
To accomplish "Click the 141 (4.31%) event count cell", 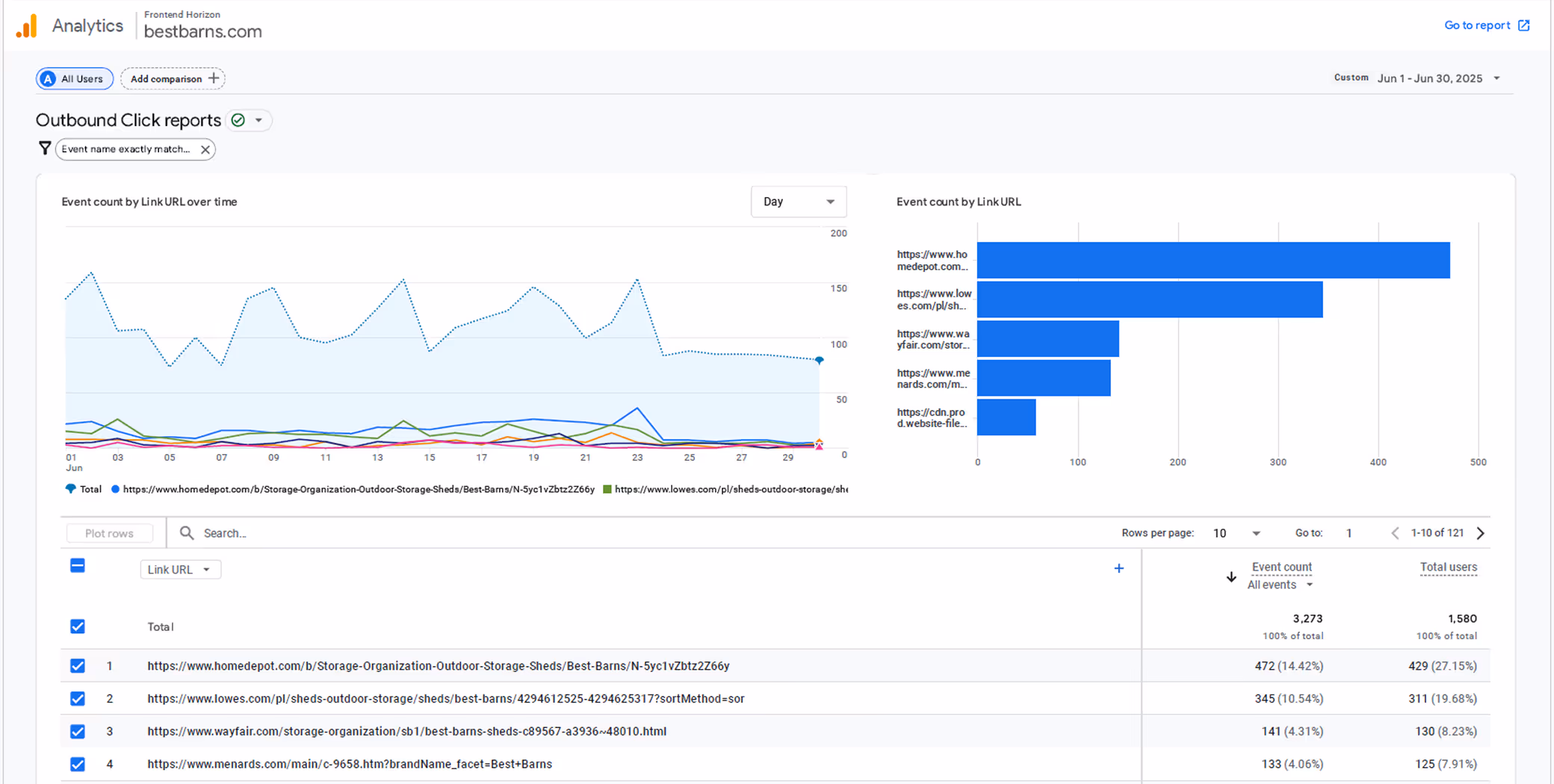I will click(1293, 732).
